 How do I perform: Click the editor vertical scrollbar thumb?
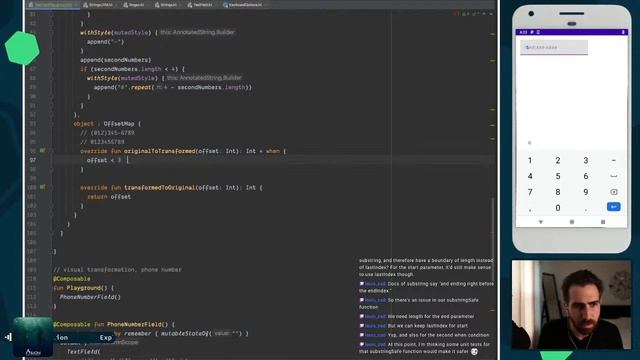[x=493, y=239]
